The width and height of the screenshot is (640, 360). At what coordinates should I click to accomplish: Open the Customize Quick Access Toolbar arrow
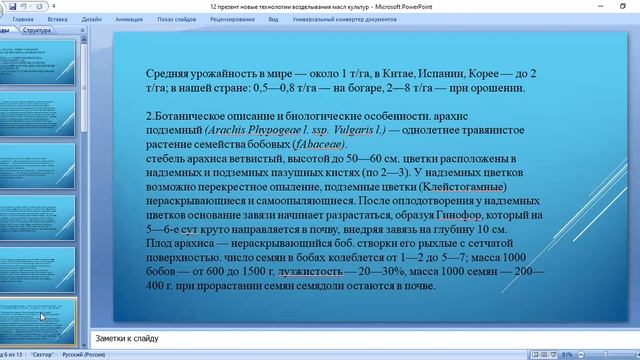click(54, 7)
